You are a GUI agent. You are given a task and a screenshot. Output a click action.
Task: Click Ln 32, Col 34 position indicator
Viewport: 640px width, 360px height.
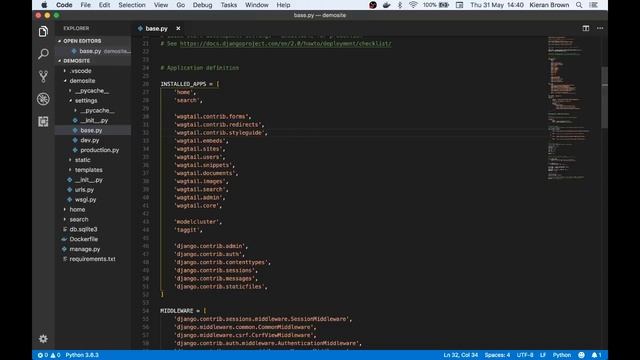(460, 355)
